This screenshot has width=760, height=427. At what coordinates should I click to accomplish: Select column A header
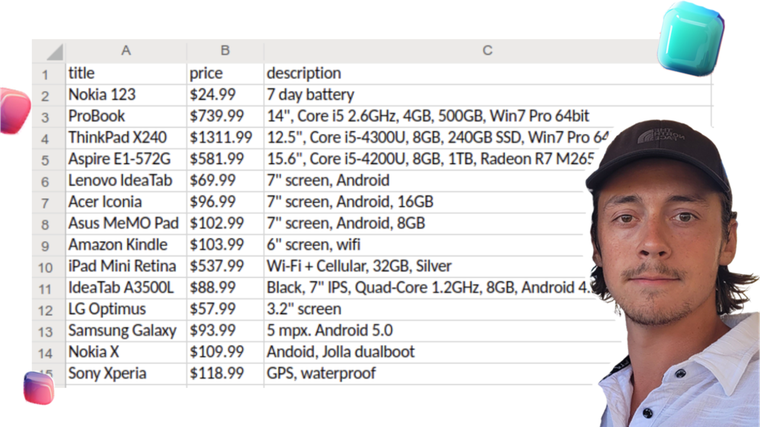[x=126, y=51]
